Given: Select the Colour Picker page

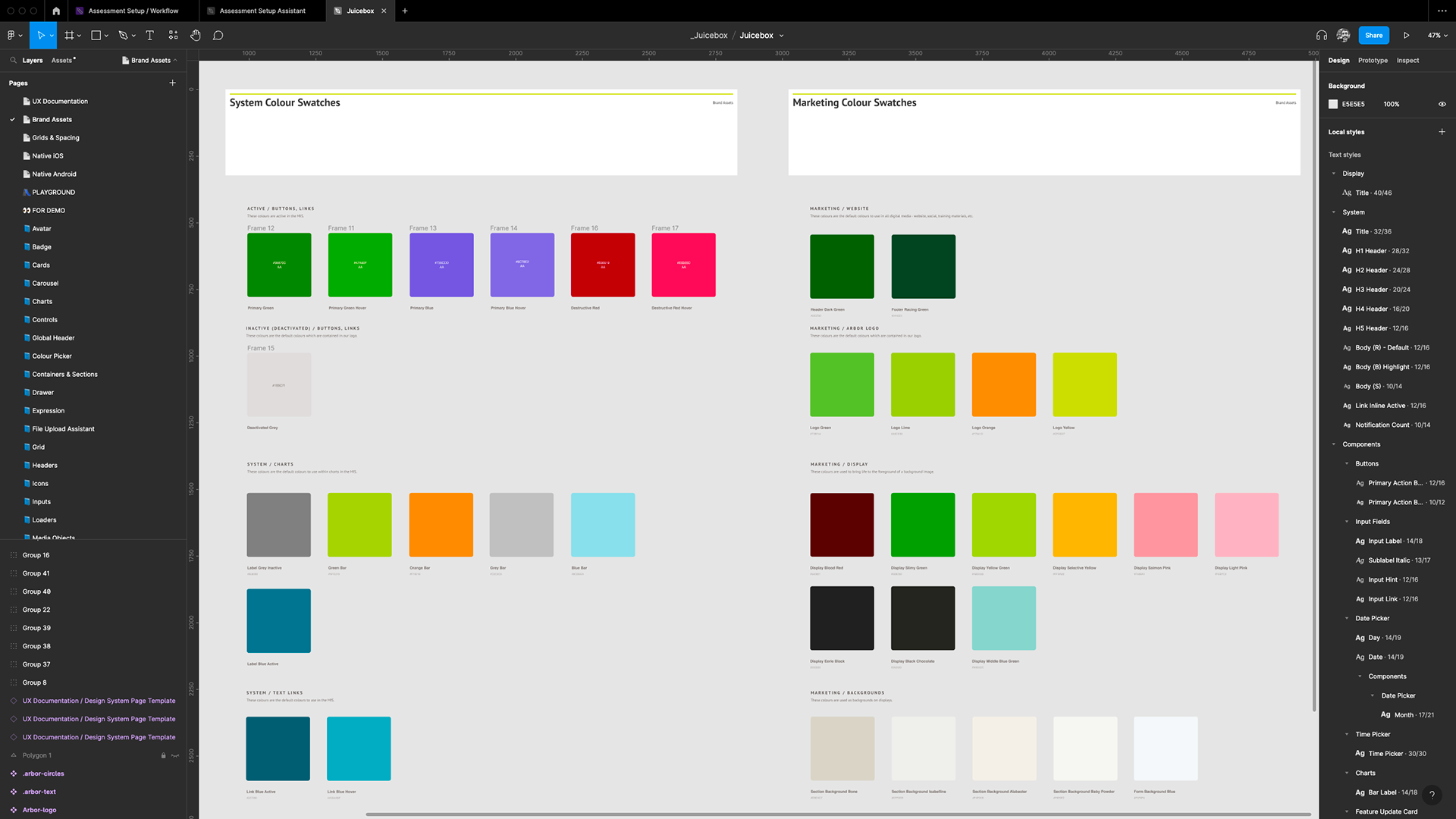Looking at the screenshot, I should pyautogui.click(x=52, y=356).
